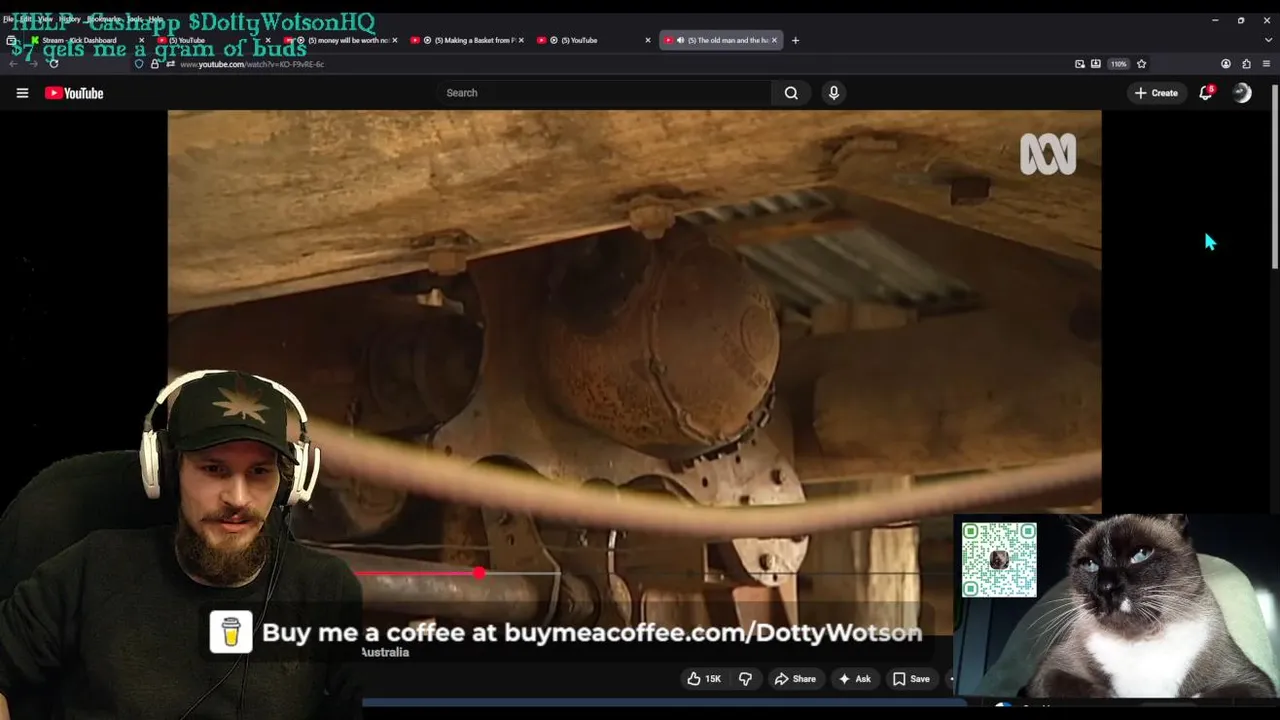
Task: Open YouTube notifications bell
Action: (1206, 93)
